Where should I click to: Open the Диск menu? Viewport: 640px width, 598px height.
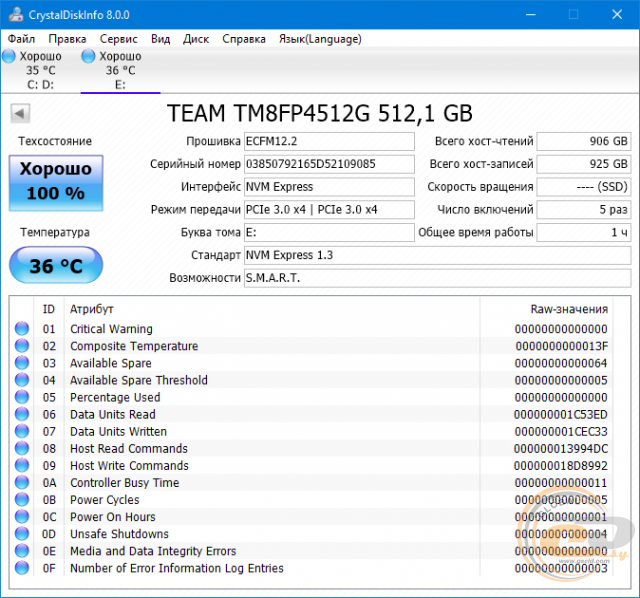[x=196, y=39]
